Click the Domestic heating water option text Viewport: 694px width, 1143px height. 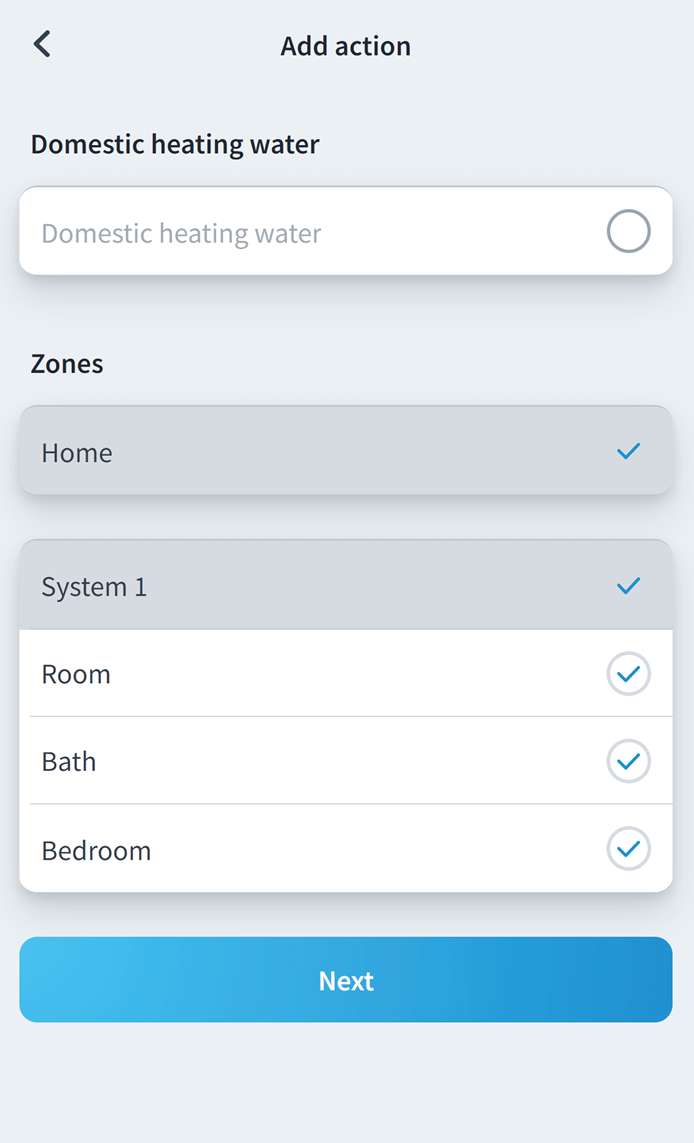tap(181, 234)
